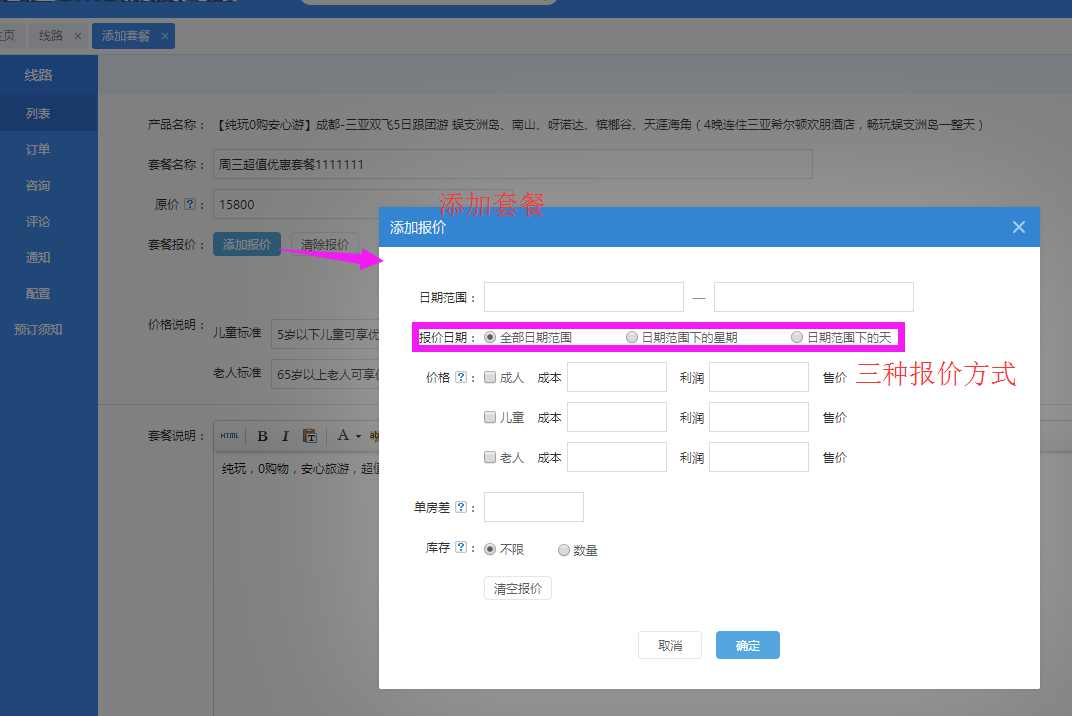Viewport: 1072px width, 716px height.
Task: Click the help icon next to 价格
Action: (461, 378)
